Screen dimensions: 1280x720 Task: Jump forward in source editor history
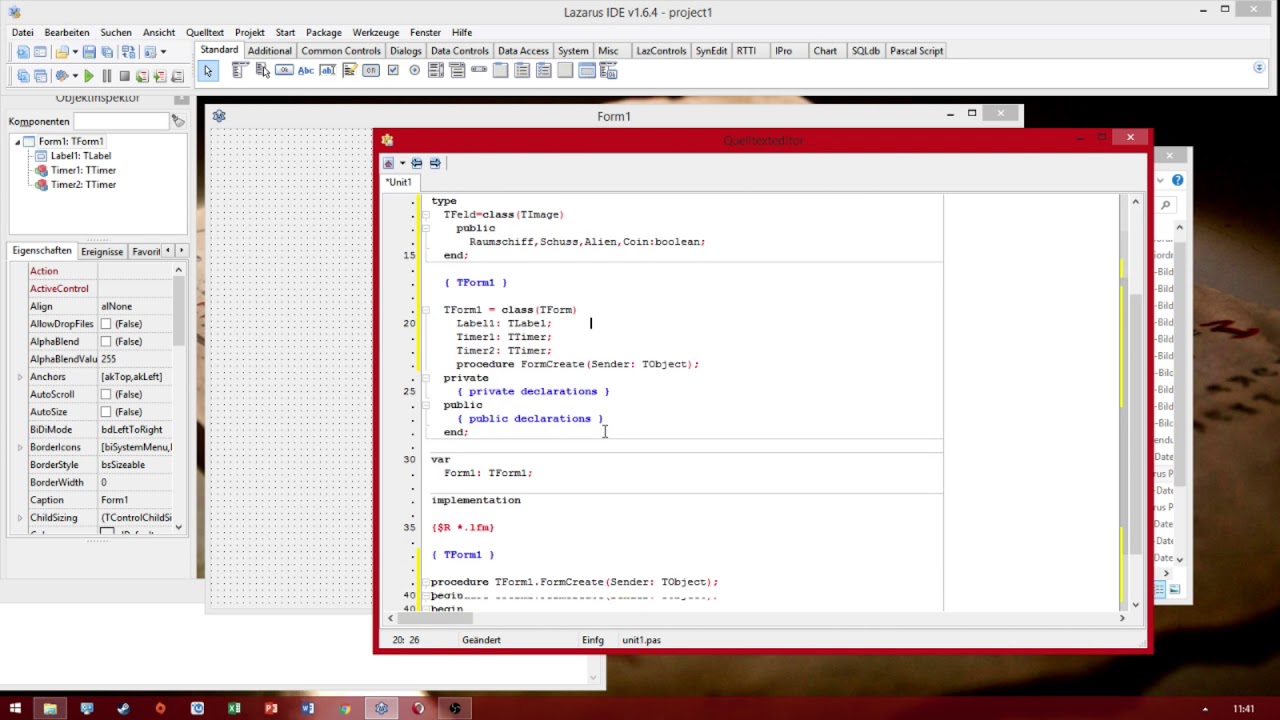[x=435, y=163]
